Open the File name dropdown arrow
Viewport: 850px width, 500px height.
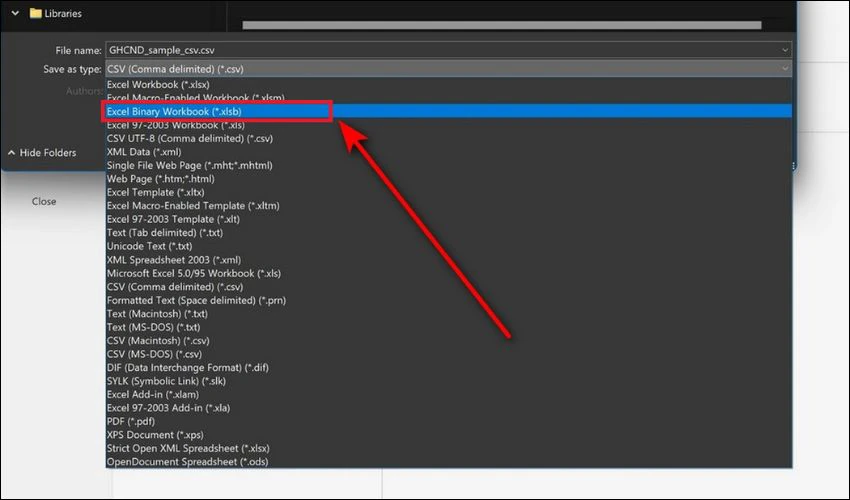pyautogui.click(x=784, y=50)
